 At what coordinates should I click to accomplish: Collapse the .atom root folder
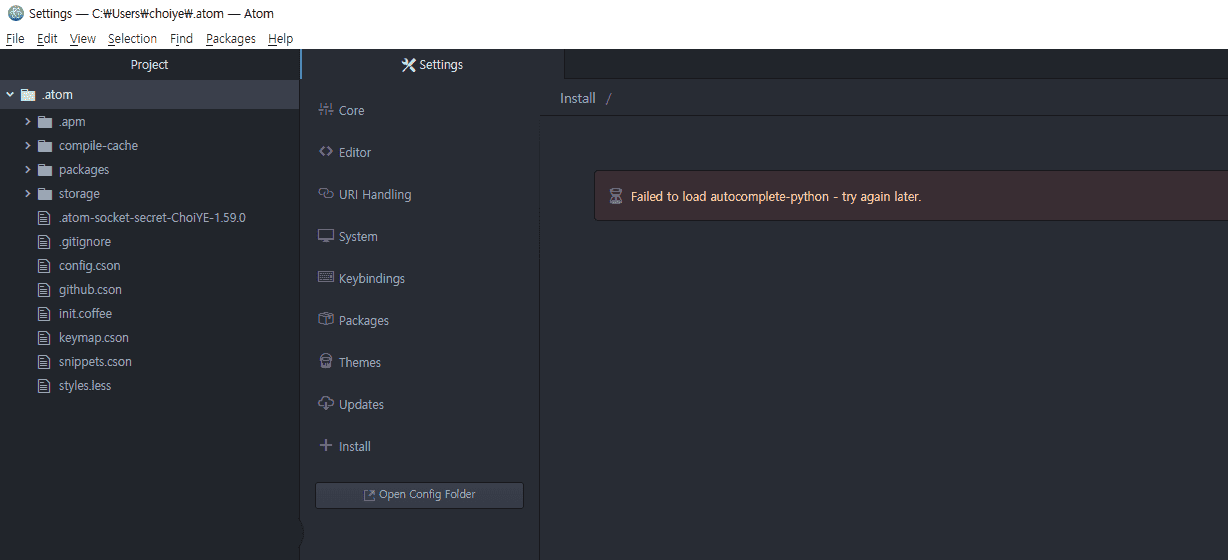(10, 95)
